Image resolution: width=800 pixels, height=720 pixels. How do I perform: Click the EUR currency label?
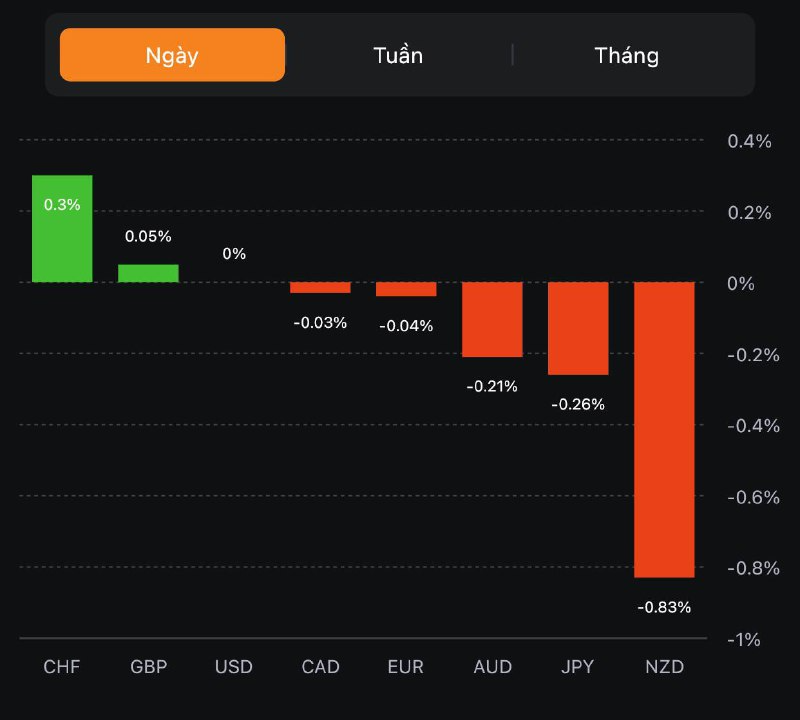406,667
